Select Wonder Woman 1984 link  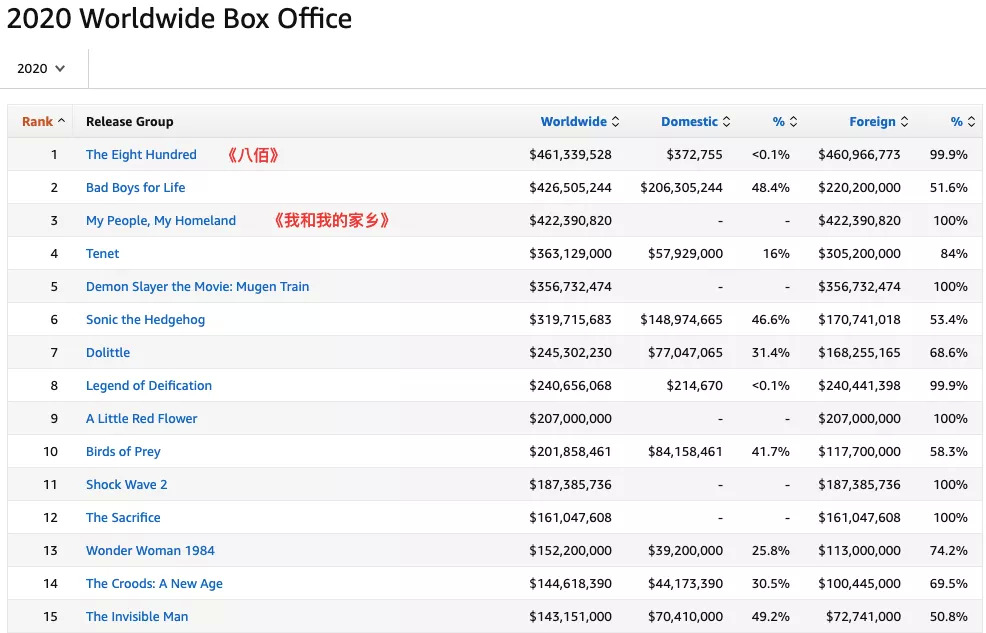[150, 551]
